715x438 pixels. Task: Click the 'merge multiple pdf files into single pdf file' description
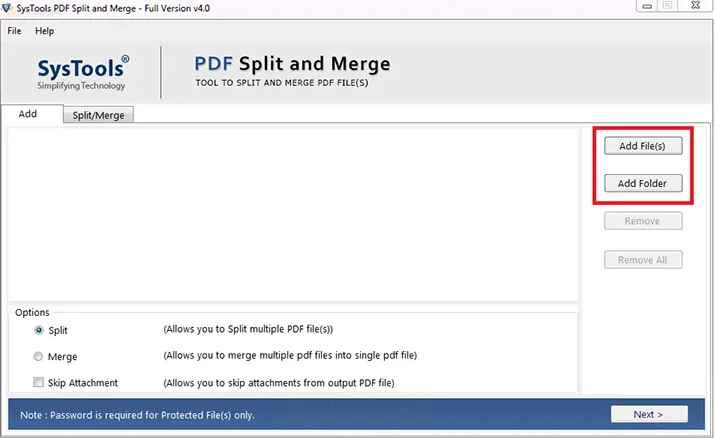[290, 356]
